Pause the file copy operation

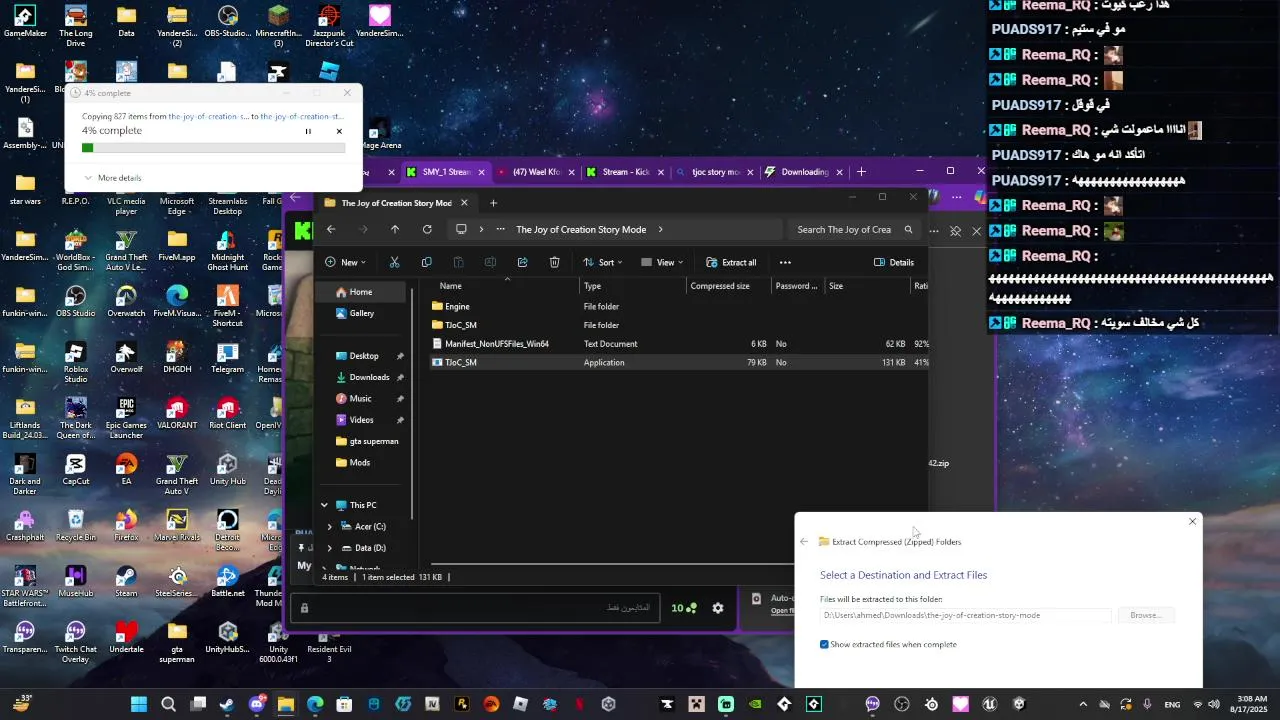[308, 131]
